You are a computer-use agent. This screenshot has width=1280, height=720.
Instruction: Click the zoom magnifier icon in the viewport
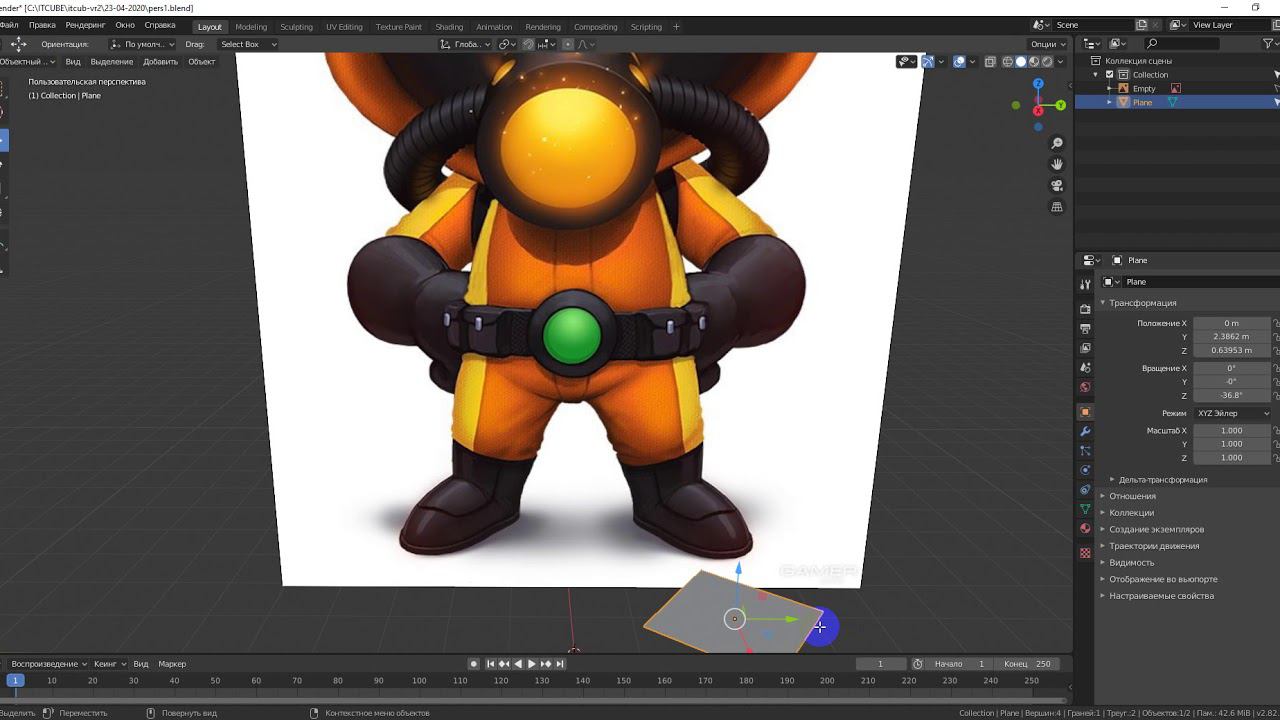[1057, 144]
